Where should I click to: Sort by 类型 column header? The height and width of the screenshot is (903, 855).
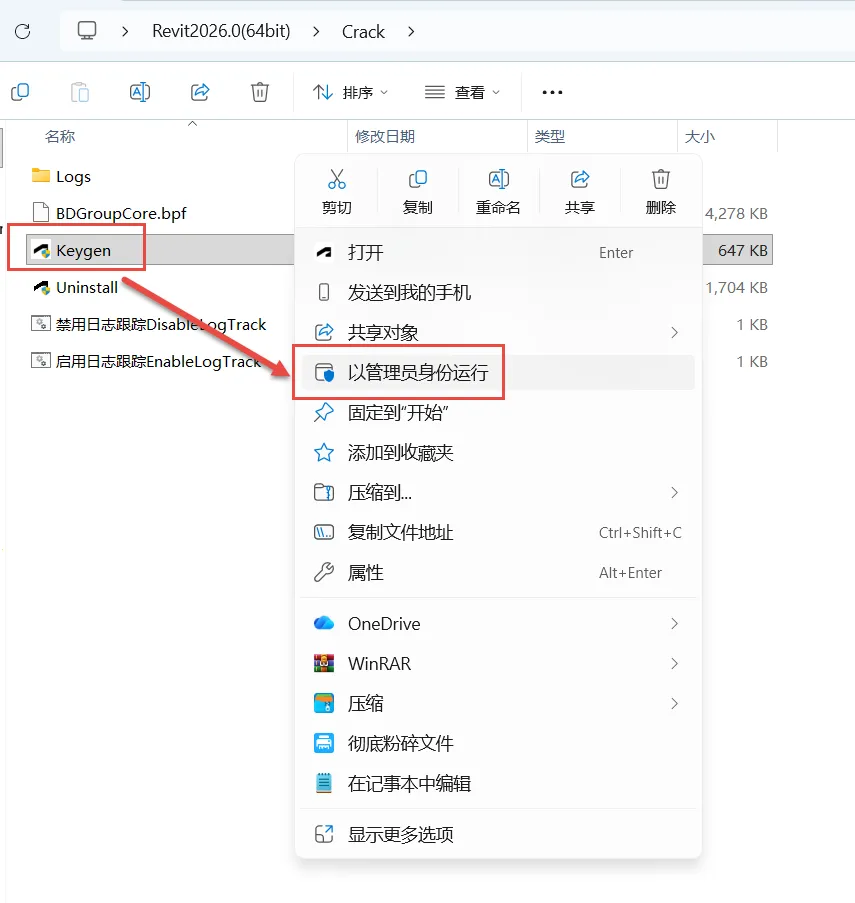coord(549,136)
